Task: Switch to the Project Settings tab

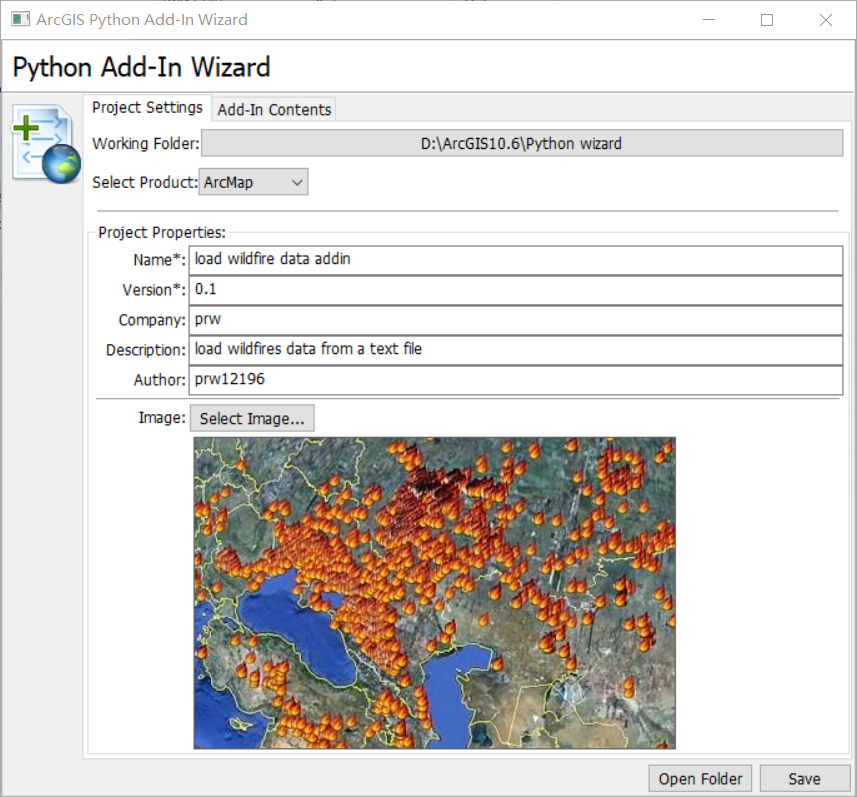Action: tap(147, 108)
